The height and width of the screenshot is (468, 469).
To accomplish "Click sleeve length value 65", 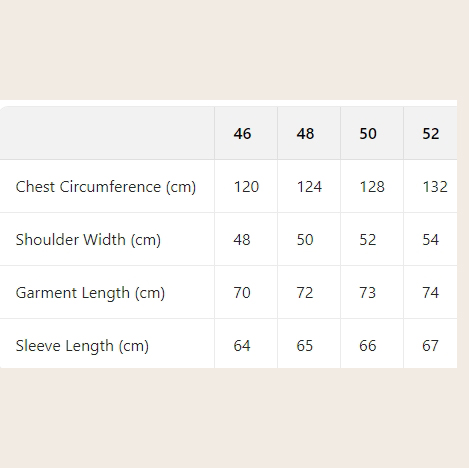I will pyautogui.click(x=305, y=346).
